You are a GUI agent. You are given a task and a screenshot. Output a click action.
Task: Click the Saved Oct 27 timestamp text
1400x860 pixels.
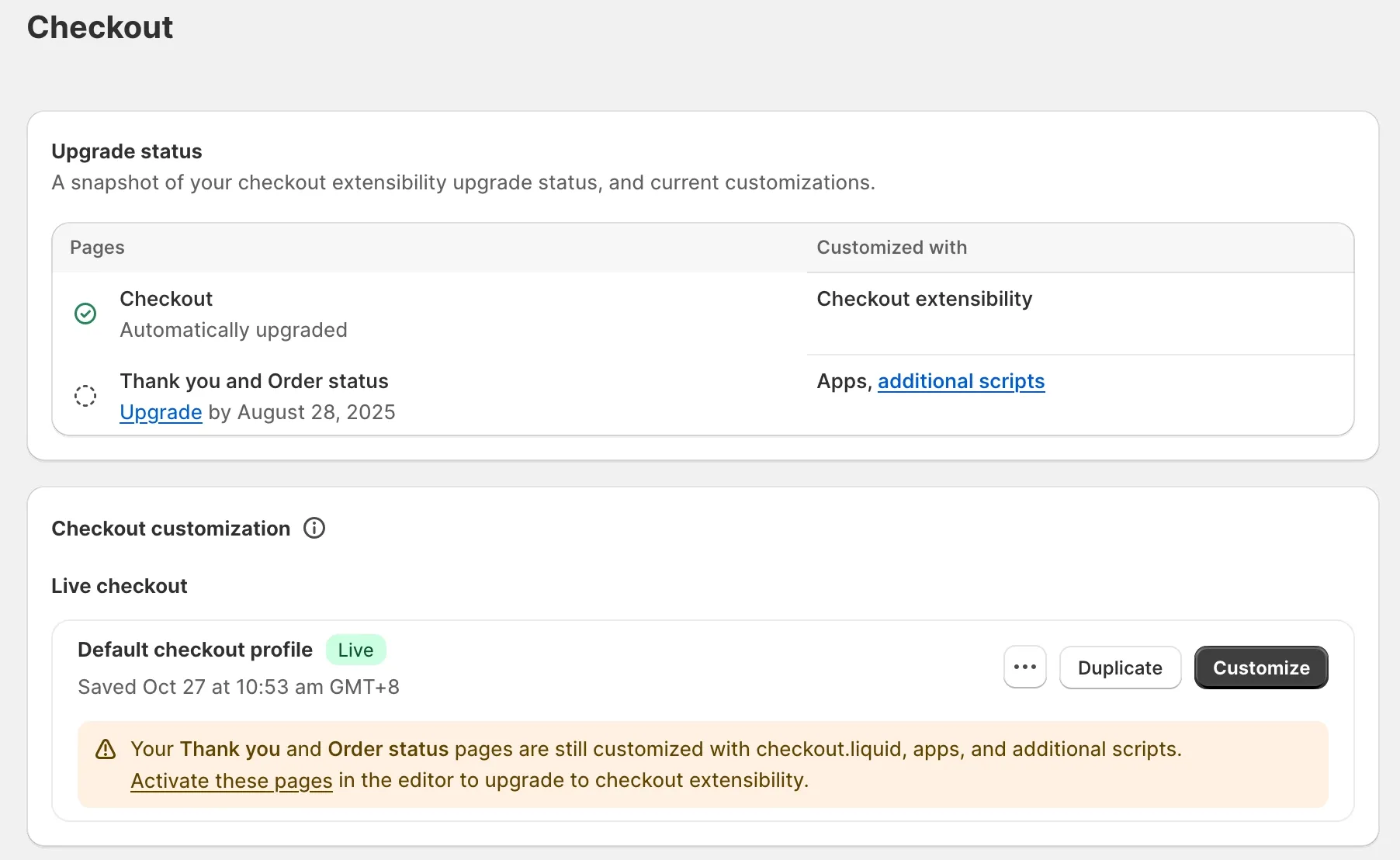[x=238, y=687]
